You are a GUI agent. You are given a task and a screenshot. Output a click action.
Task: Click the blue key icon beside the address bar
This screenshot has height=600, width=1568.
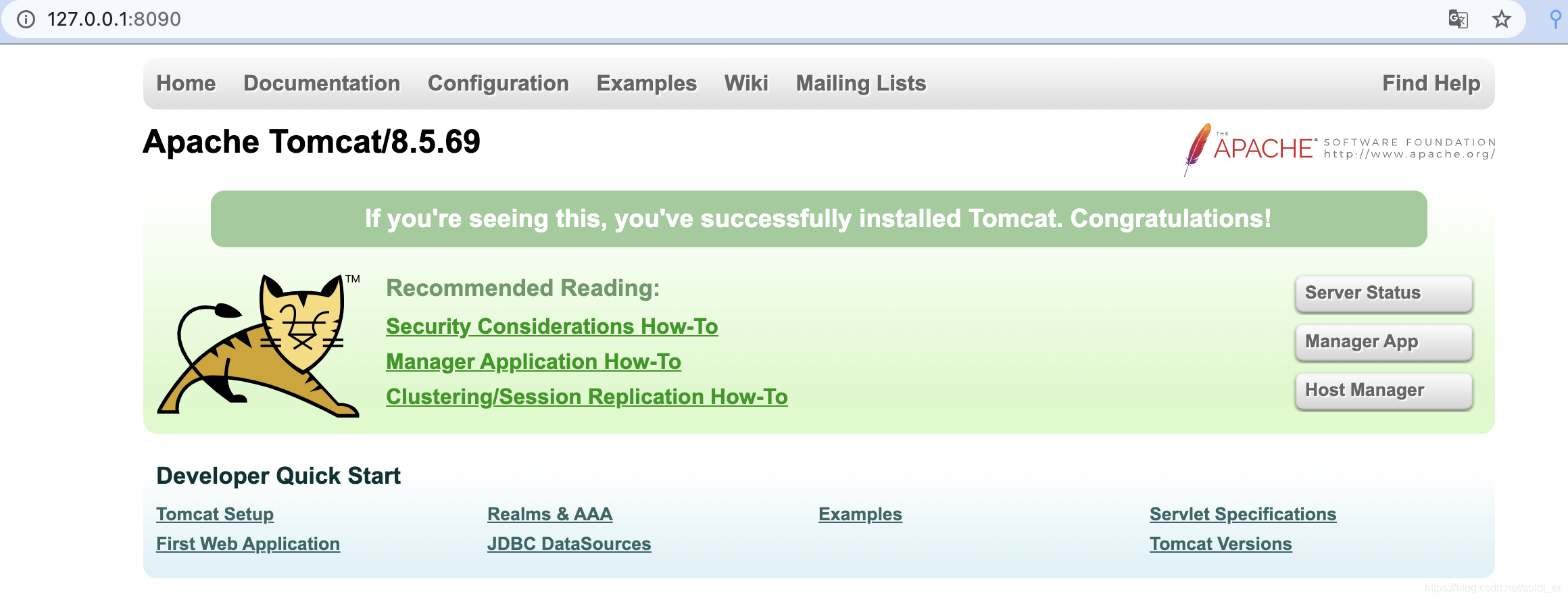click(1556, 19)
